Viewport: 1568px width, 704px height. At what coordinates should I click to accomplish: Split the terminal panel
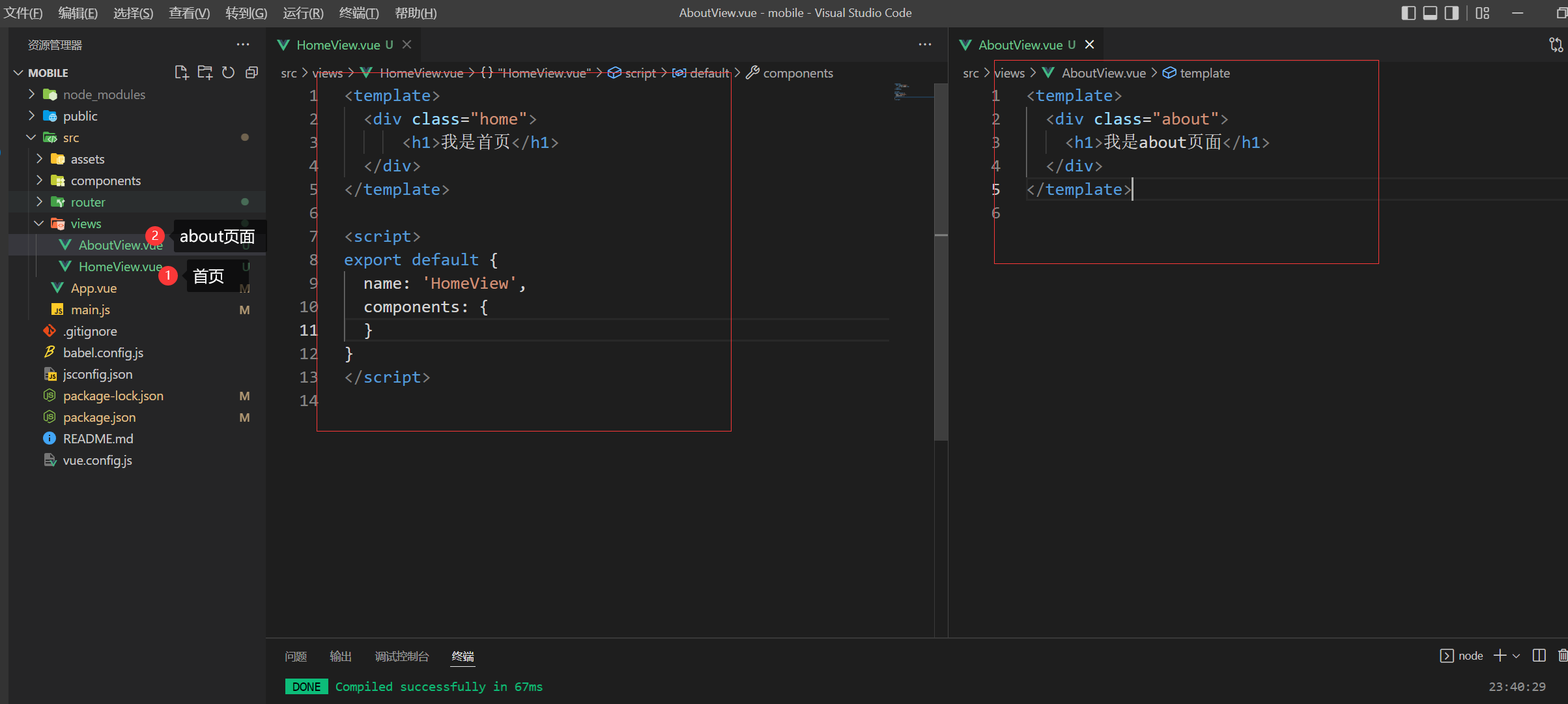click(x=1539, y=656)
